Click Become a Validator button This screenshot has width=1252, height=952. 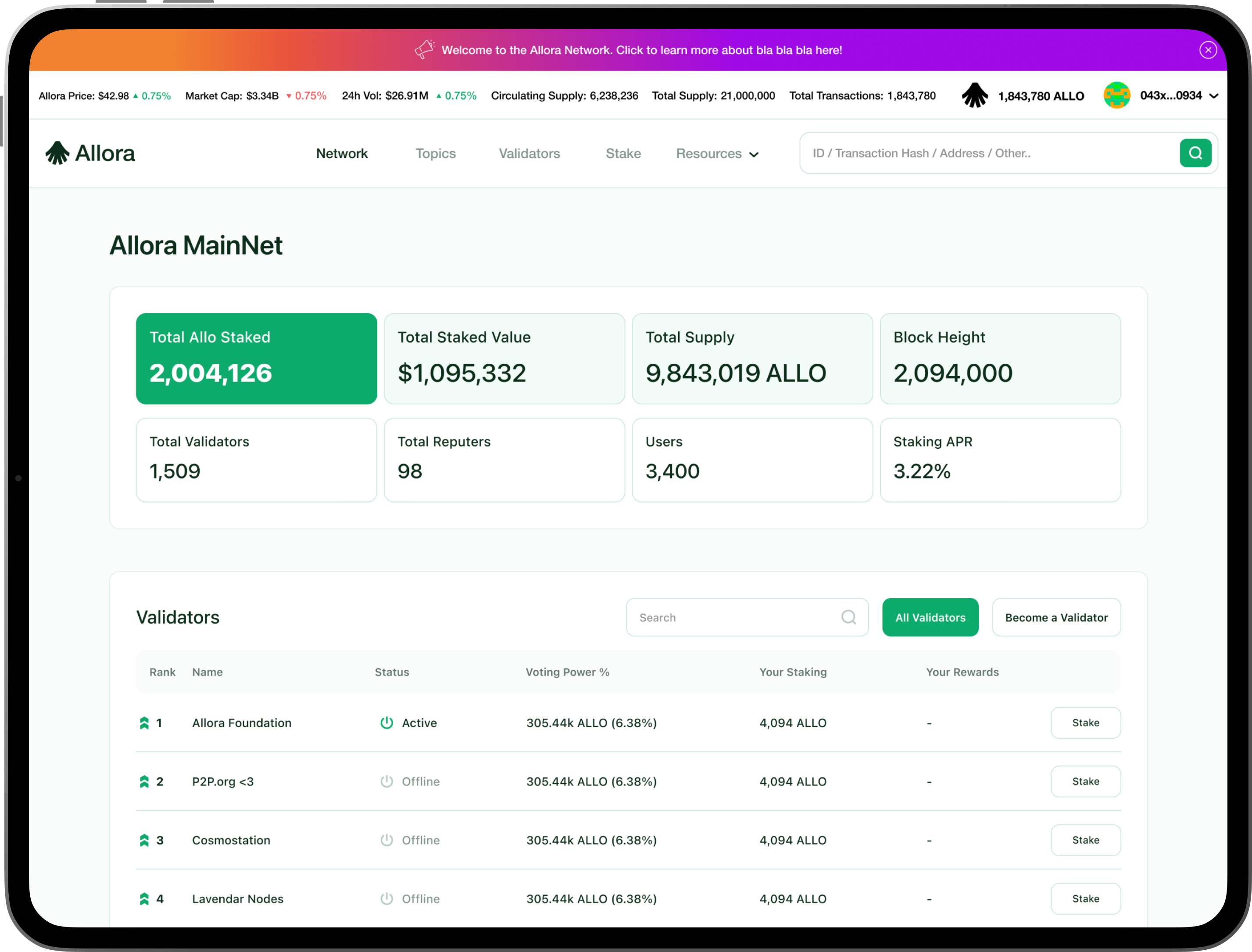(1056, 617)
